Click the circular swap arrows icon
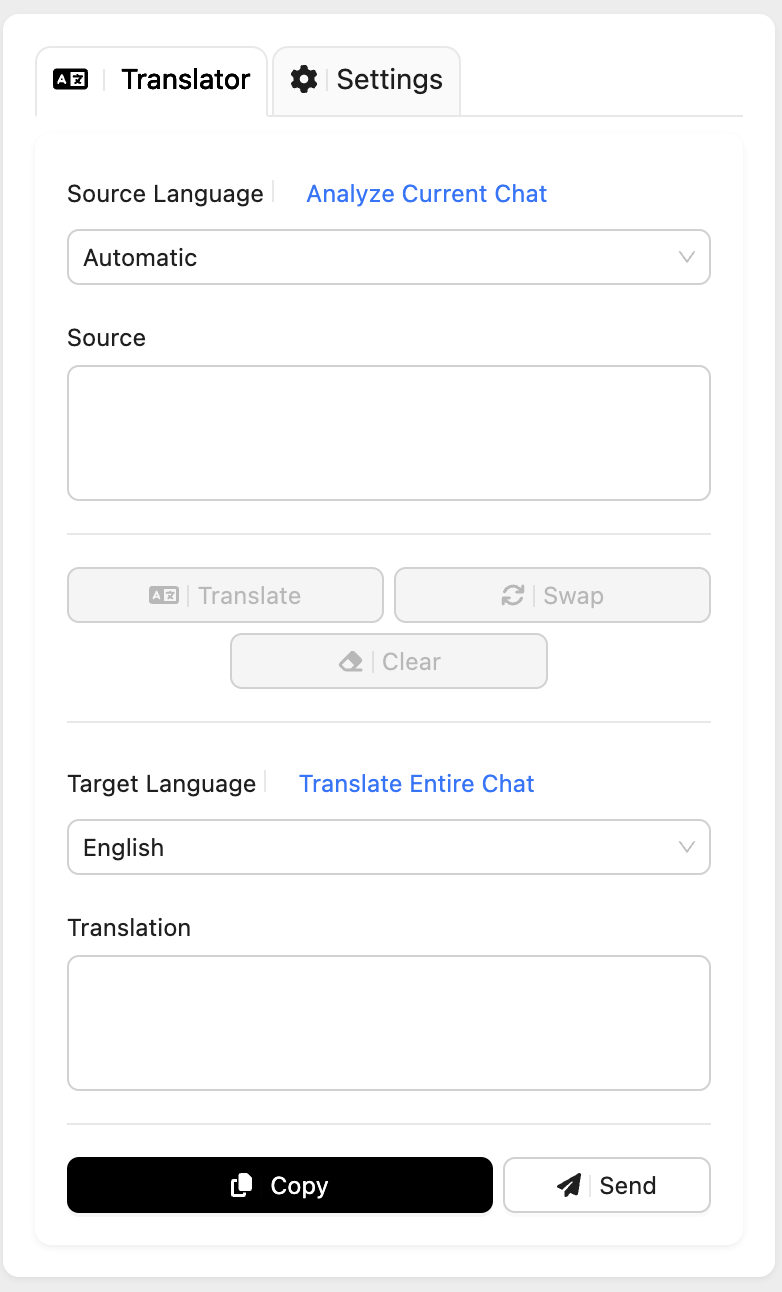This screenshot has height=1292, width=782. point(513,595)
